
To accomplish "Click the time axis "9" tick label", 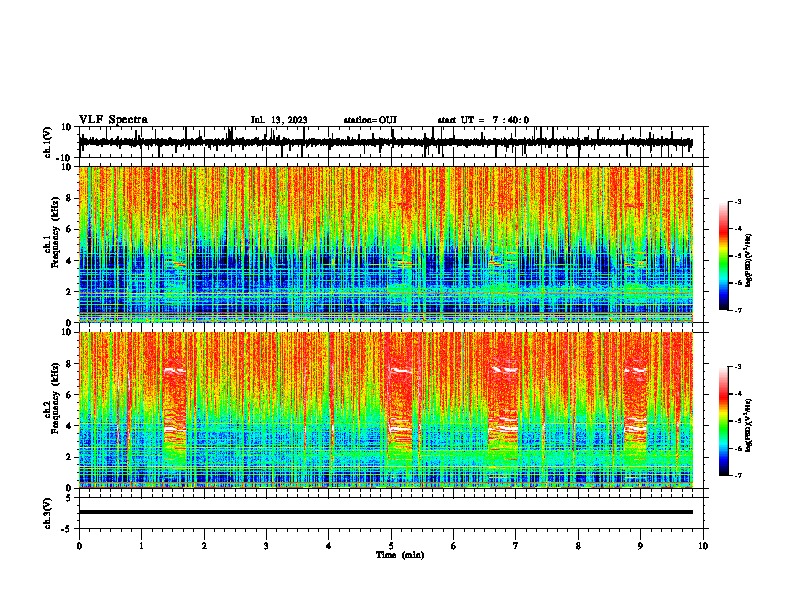I will (x=640, y=546).
